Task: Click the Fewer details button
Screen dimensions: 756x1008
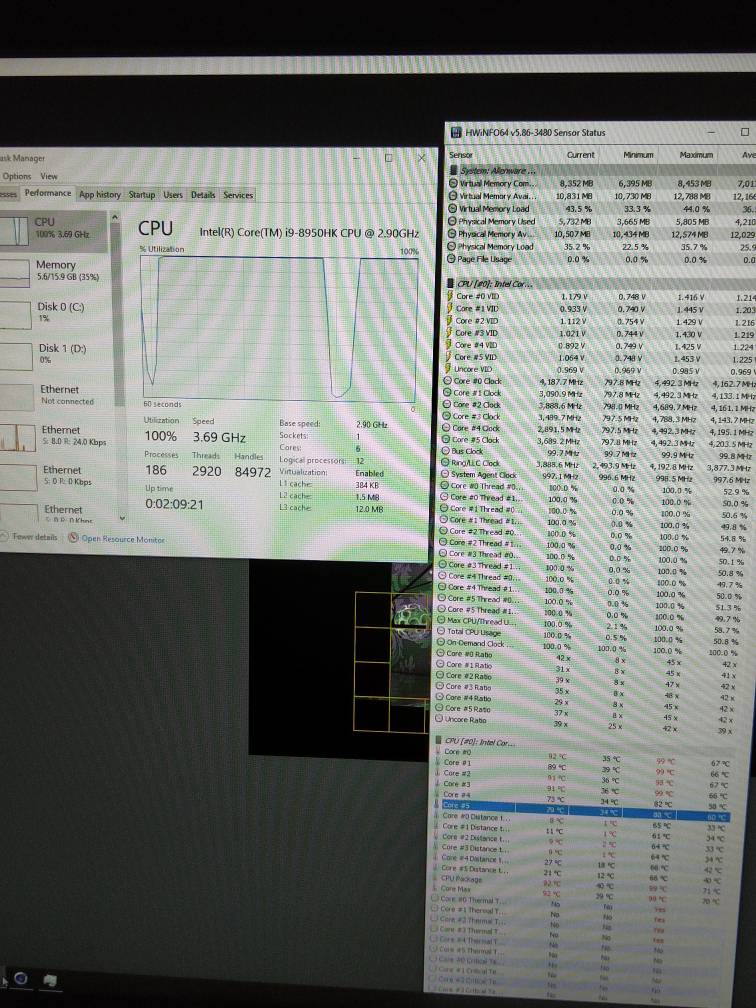Action: coord(30,537)
